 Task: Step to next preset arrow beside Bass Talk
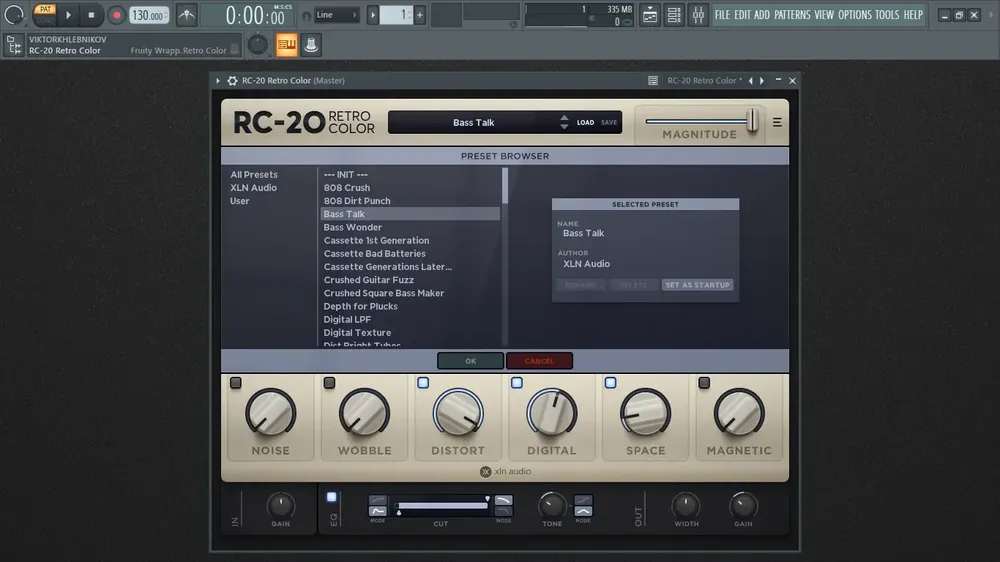click(564, 126)
